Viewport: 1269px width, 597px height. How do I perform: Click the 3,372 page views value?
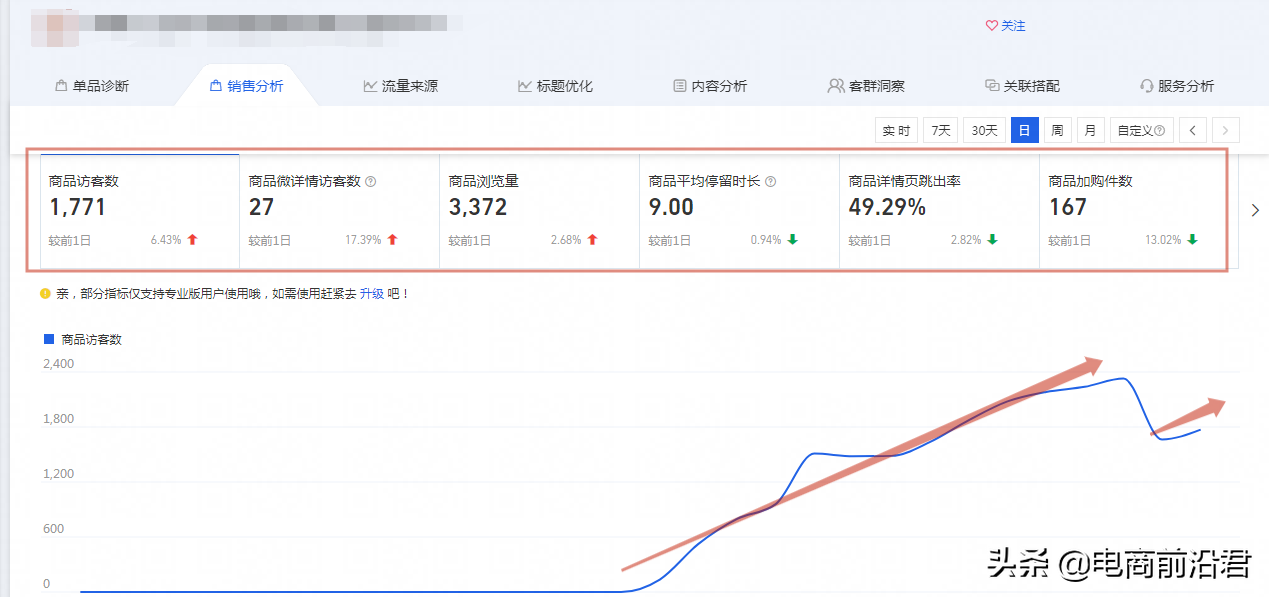click(478, 208)
